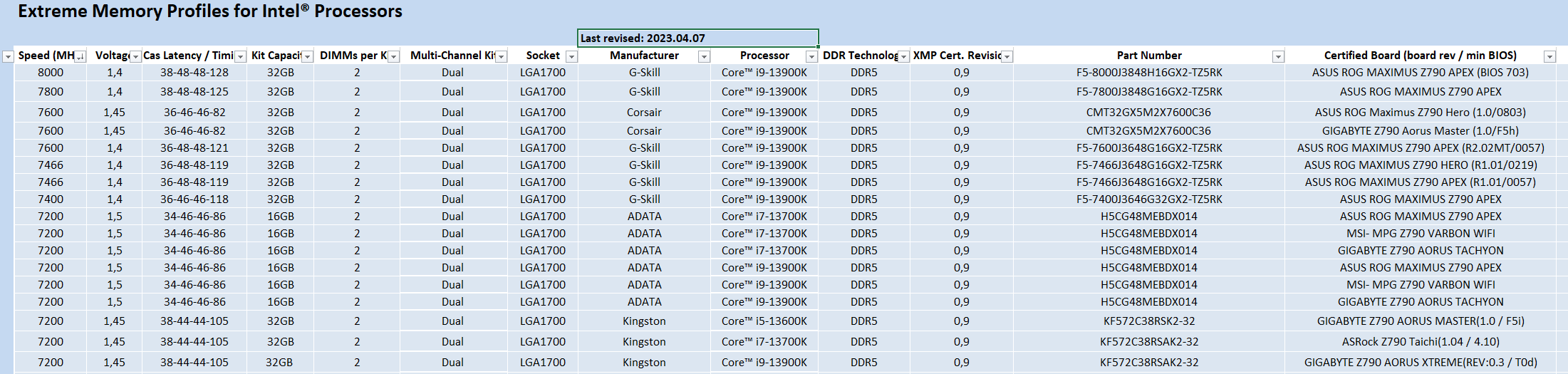Open the Part Number filter dropdown

click(1278, 56)
